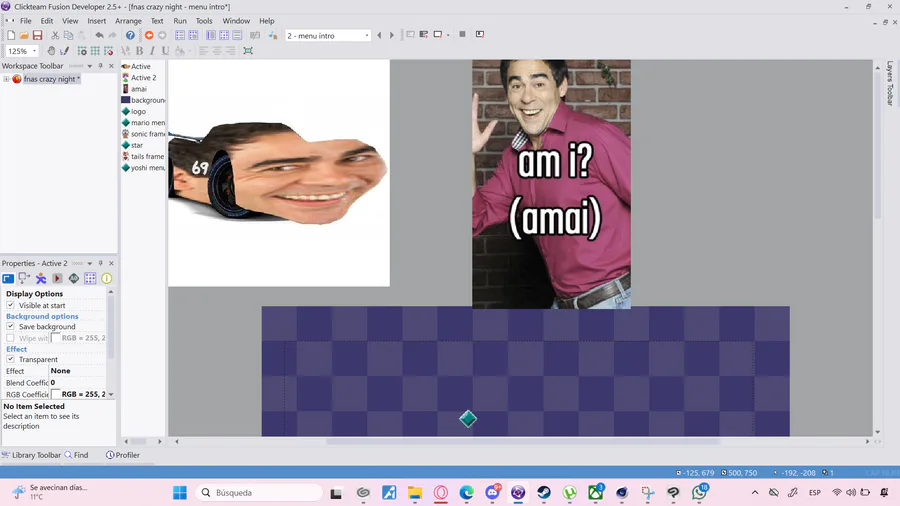The height and width of the screenshot is (506, 900).
Task: Undo the last action
Action: pyautogui.click(x=99, y=36)
